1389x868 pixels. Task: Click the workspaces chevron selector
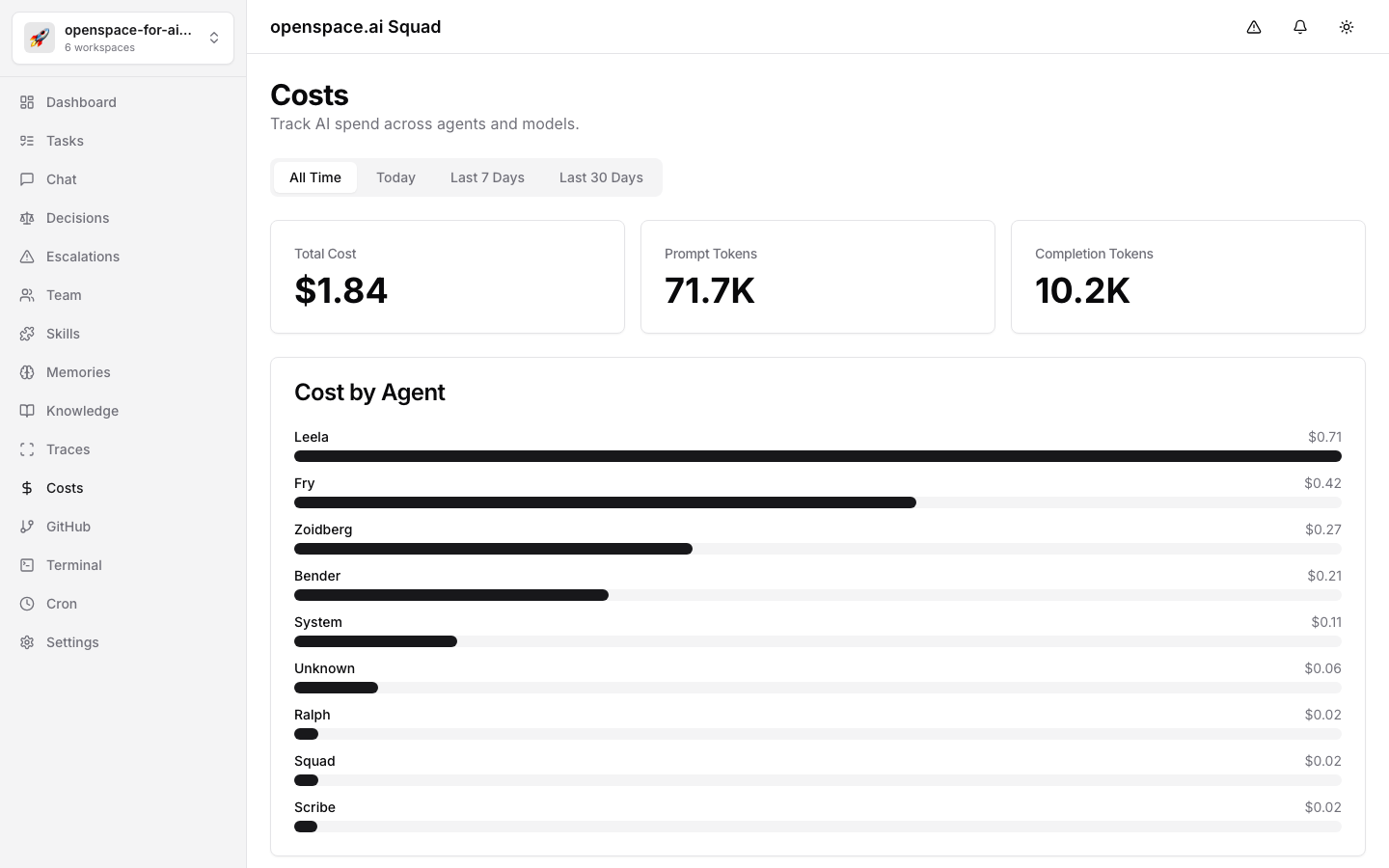(x=214, y=38)
